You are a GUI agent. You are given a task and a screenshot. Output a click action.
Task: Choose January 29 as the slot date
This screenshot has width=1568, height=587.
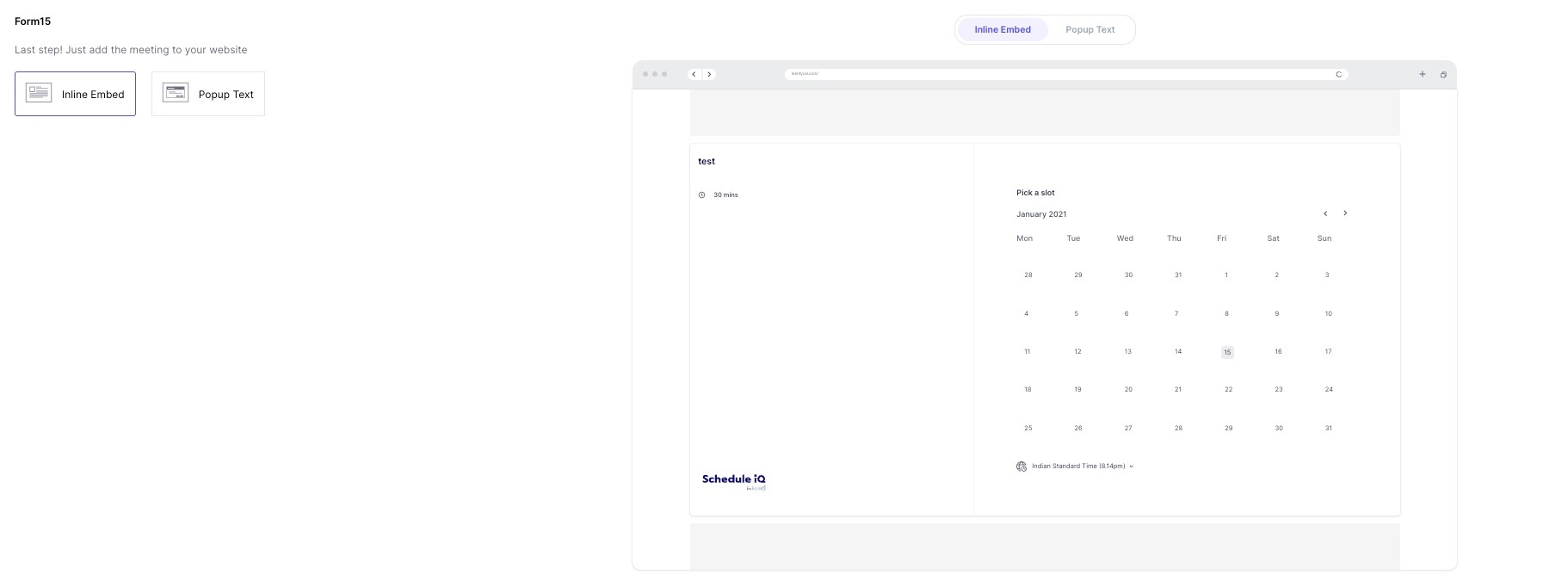[1228, 428]
